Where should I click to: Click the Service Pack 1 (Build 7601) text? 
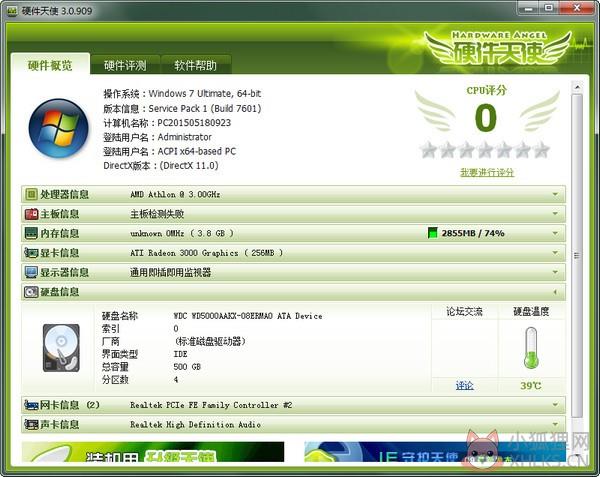(205, 109)
